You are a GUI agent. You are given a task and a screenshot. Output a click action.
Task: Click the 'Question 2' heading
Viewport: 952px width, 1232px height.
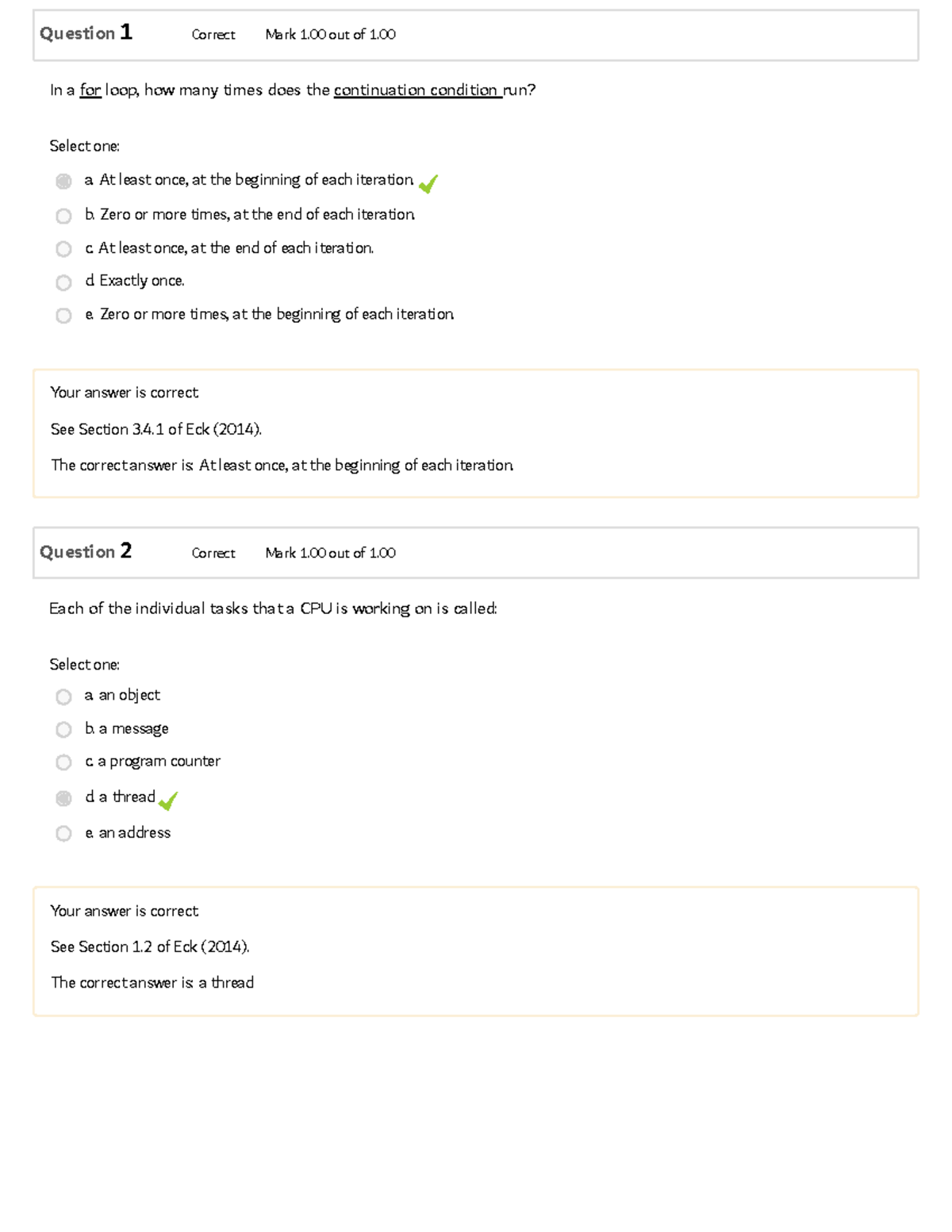pos(86,552)
